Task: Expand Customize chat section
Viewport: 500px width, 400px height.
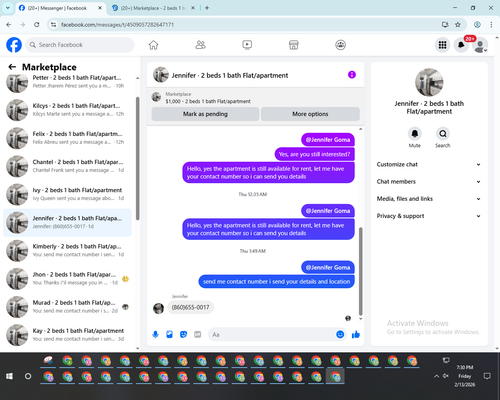Action: pyautogui.click(x=429, y=164)
